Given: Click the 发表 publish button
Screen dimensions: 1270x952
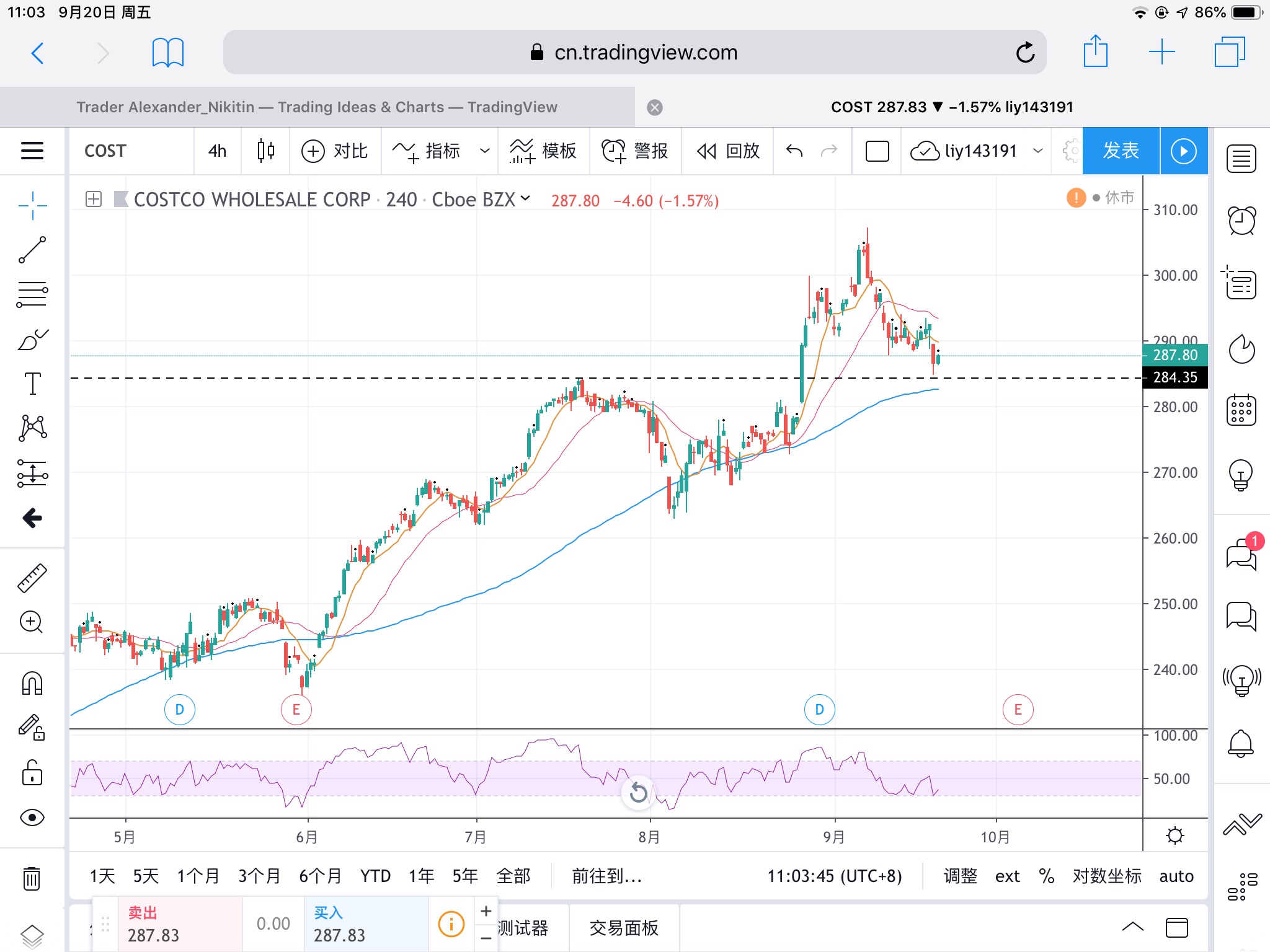Looking at the screenshot, I should click(x=1121, y=151).
